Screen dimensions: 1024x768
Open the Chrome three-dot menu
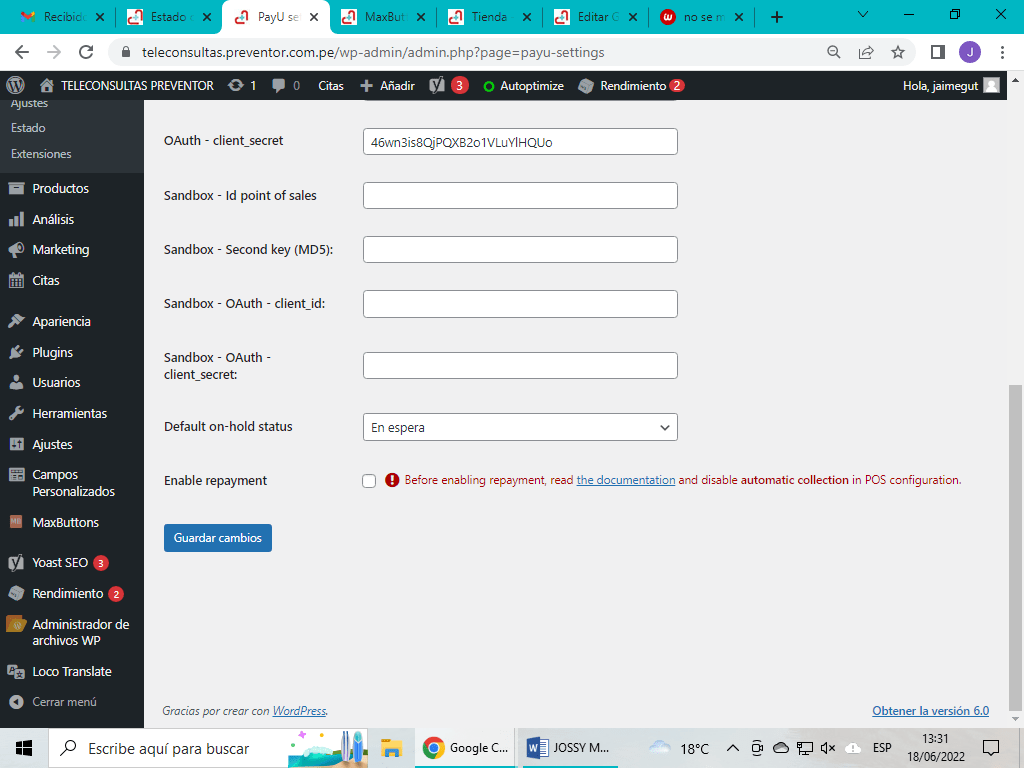point(1002,52)
